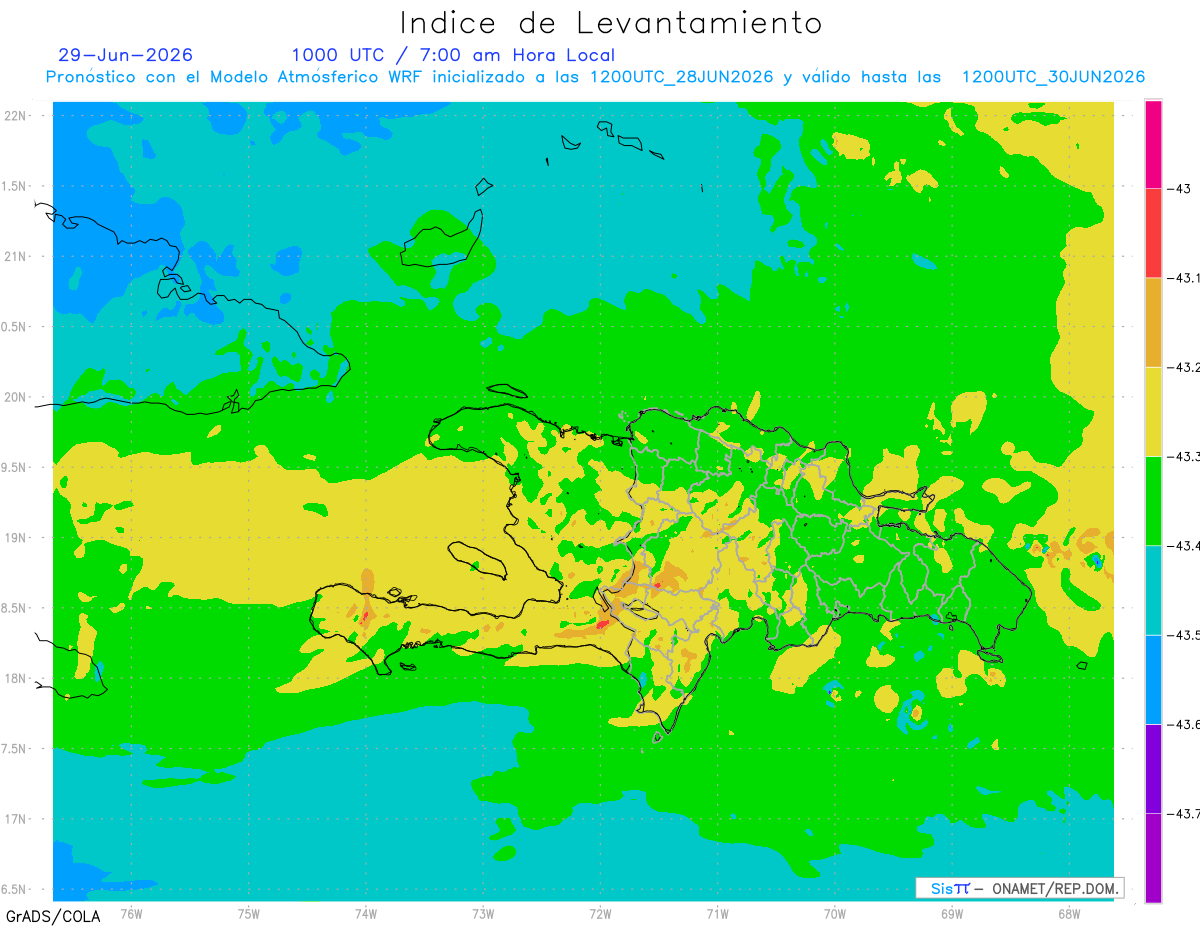Select the '70W' longitude label
The height and width of the screenshot is (927, 1200).
[835, 913]
